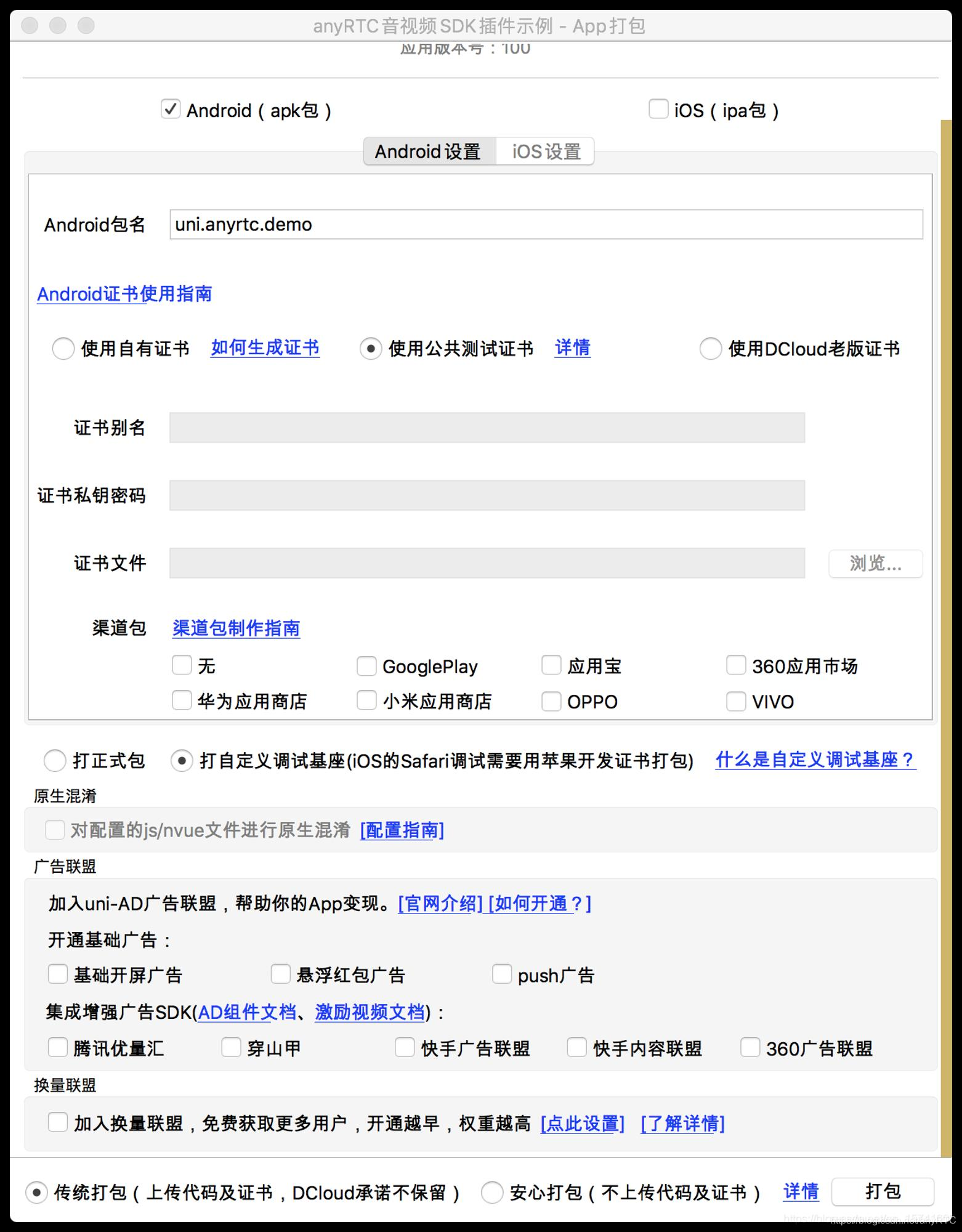
Task: Open the 如何生成证书 link
Action: point(265,347)
